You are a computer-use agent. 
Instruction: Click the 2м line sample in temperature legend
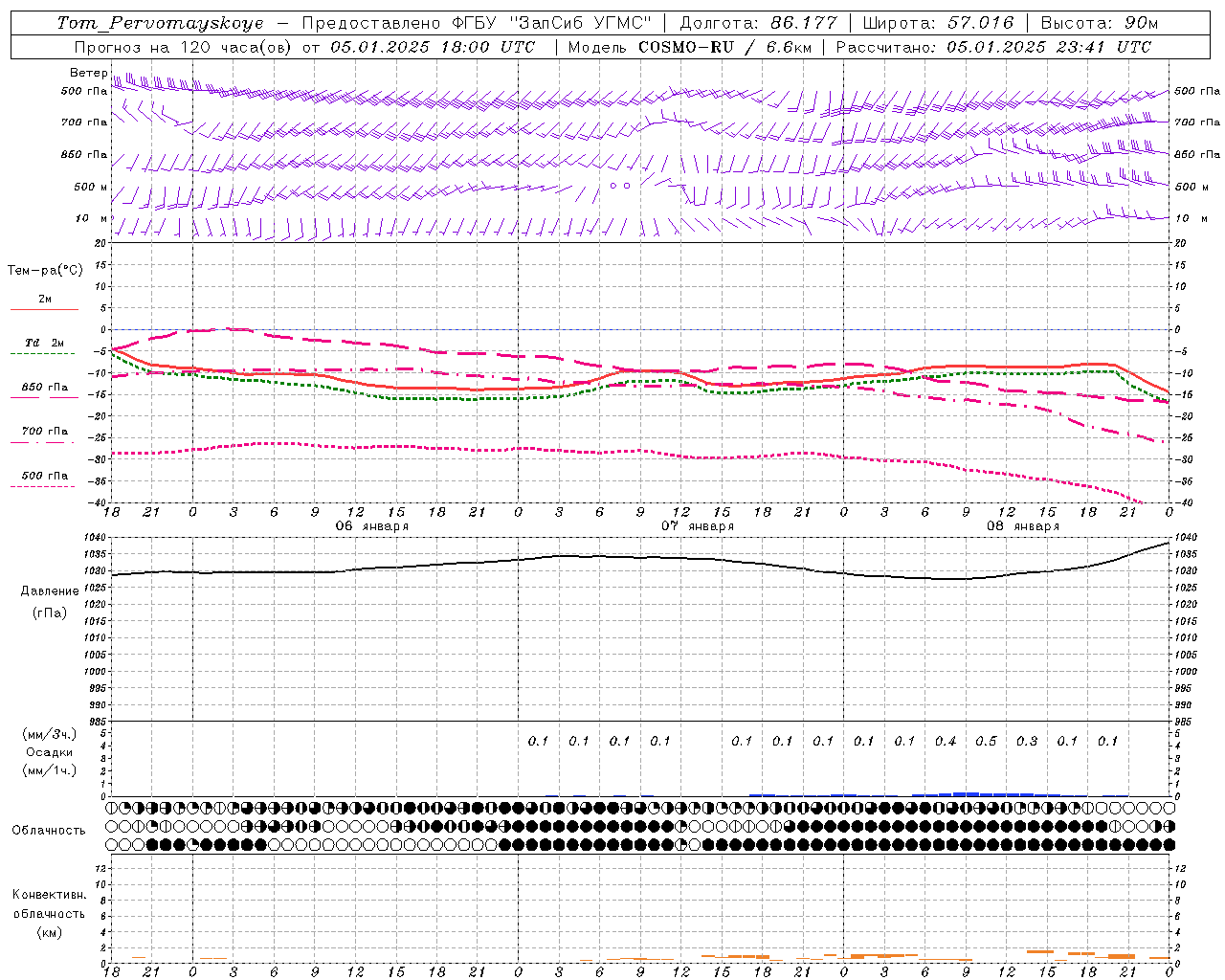click(x=44, y=309)
